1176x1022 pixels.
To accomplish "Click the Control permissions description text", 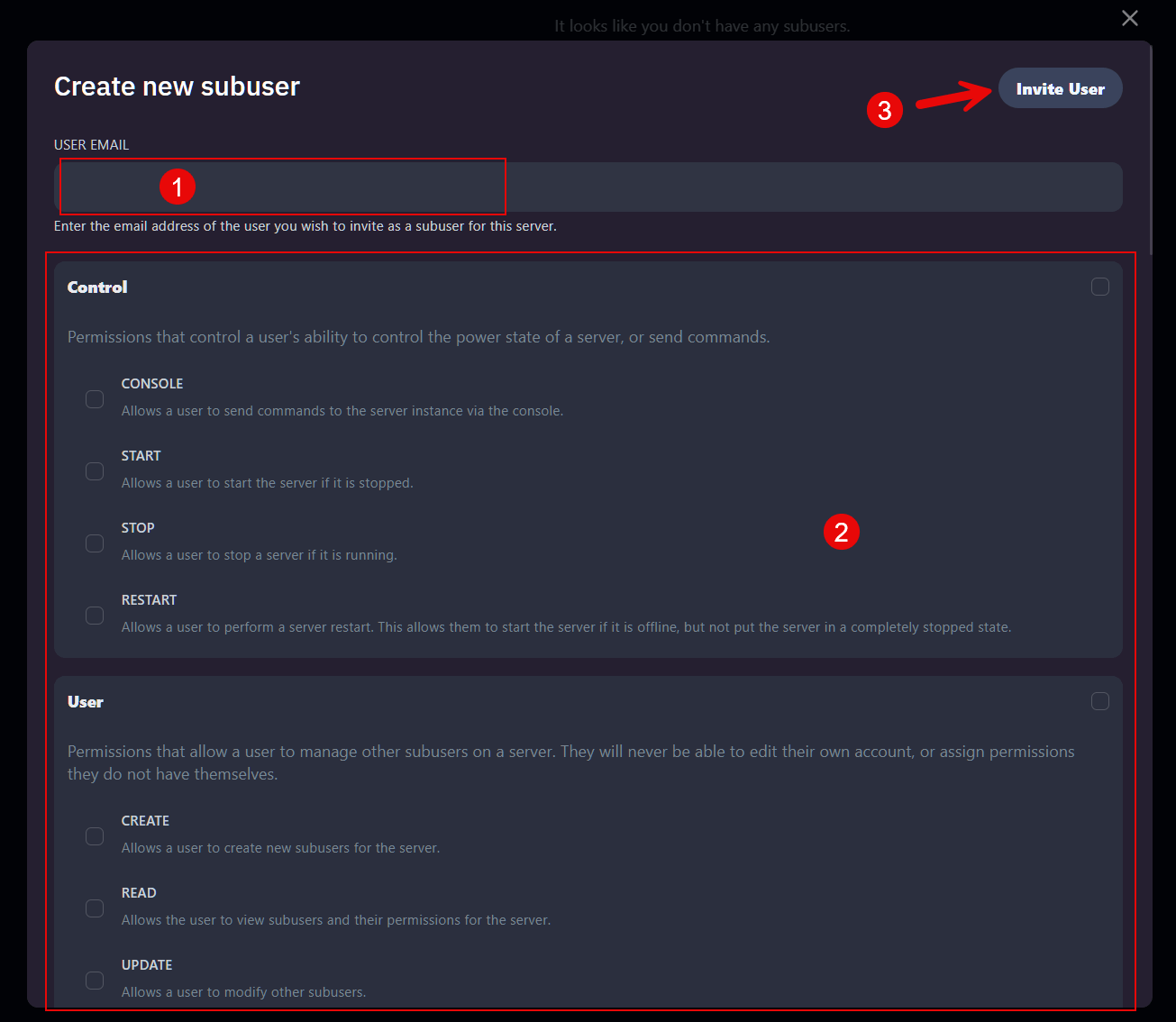I will point(418,336).
